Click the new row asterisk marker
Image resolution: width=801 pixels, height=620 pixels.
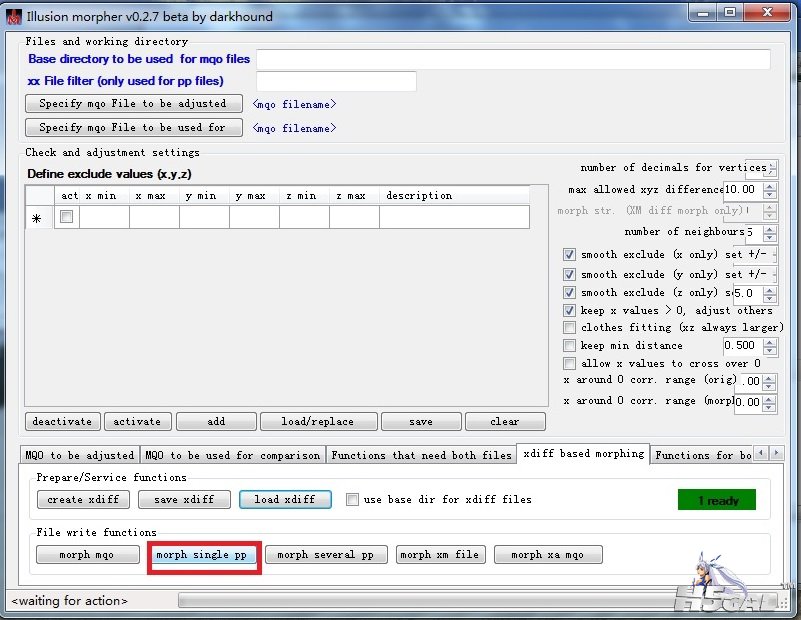[x=37, y=218]
